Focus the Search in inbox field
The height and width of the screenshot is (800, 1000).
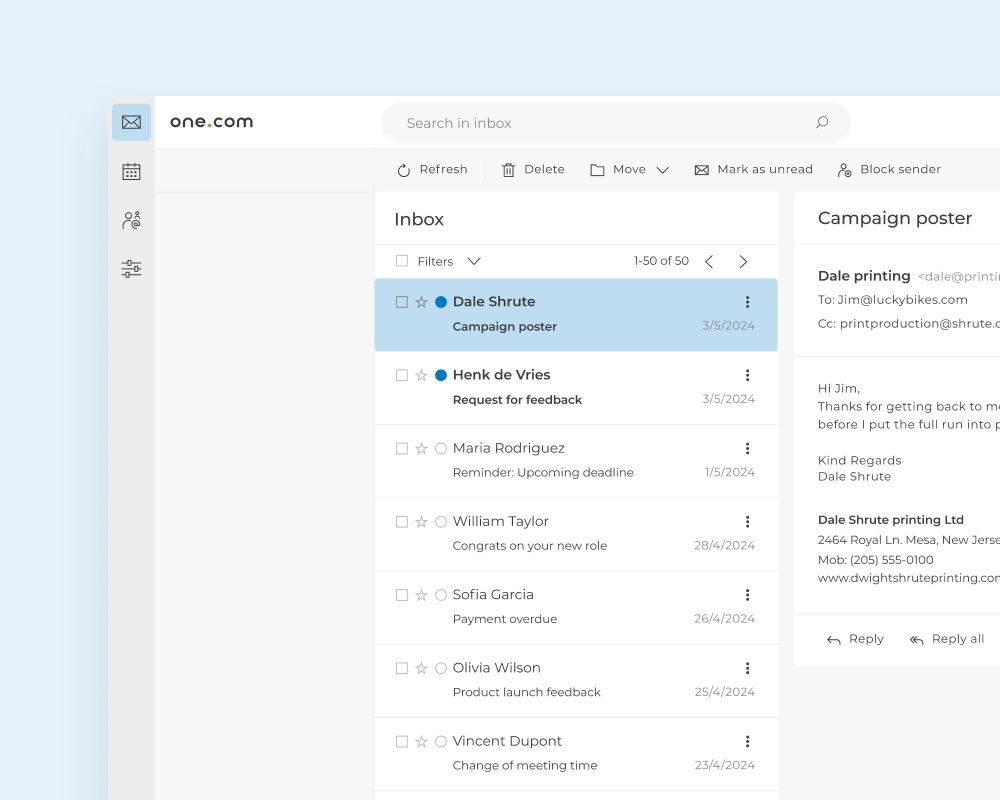point(615,122)
